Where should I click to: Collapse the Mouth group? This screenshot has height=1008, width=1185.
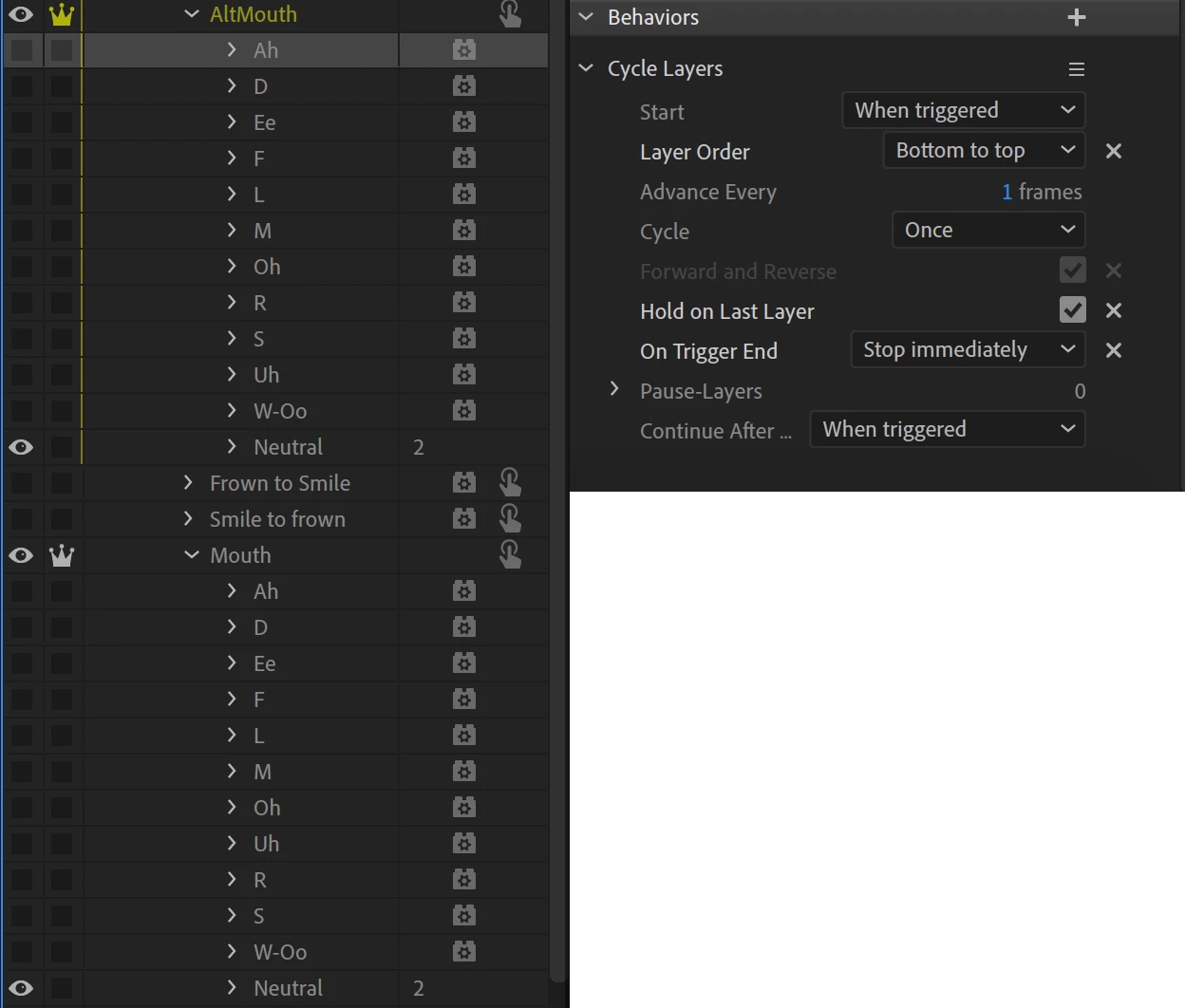pos(192,555)
